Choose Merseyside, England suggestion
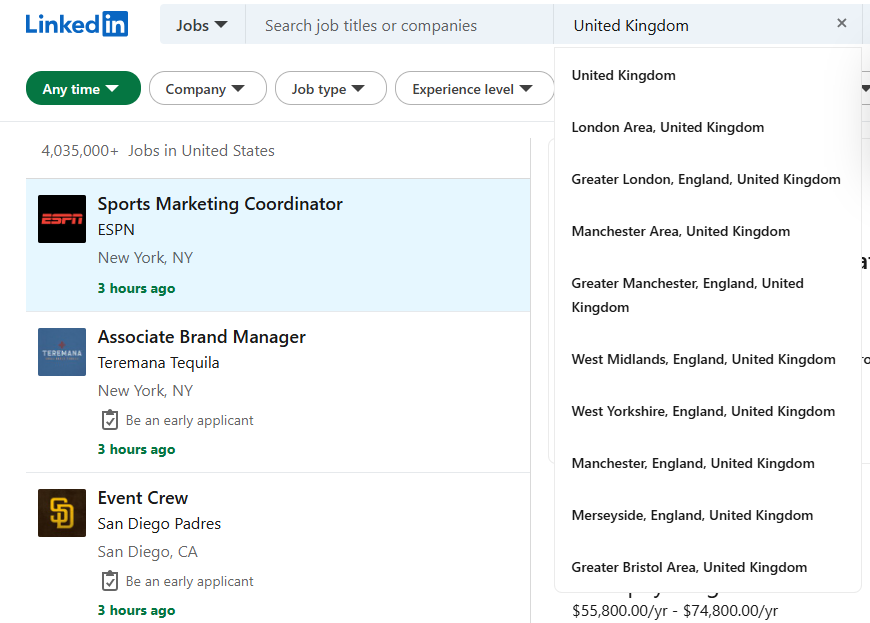 pos(707,515)
